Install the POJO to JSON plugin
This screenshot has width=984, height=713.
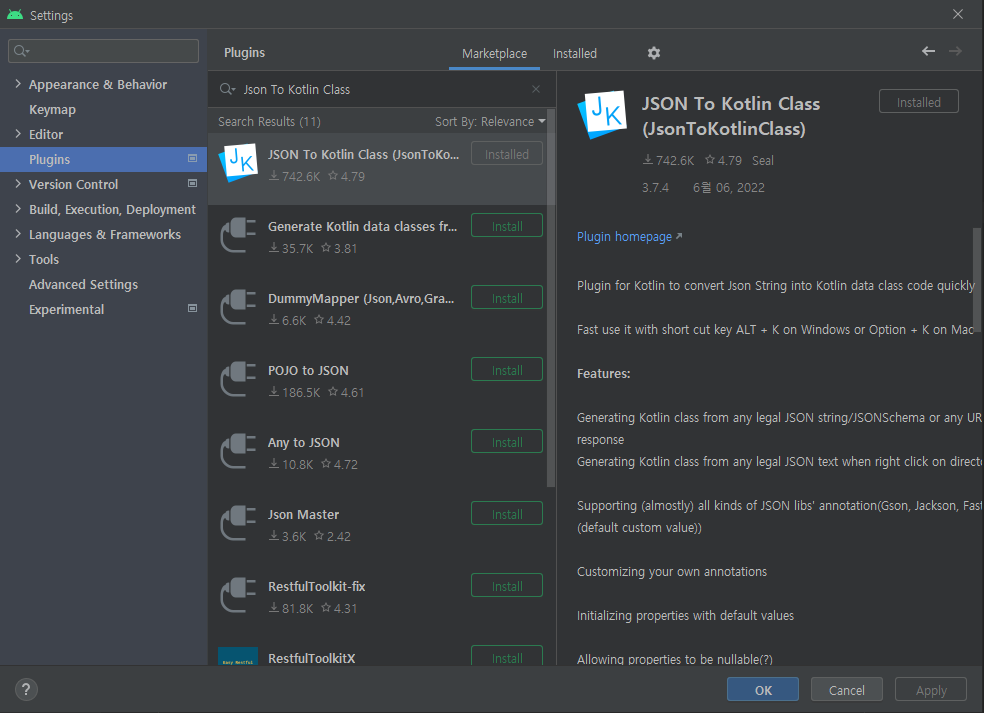click(506, 370)
